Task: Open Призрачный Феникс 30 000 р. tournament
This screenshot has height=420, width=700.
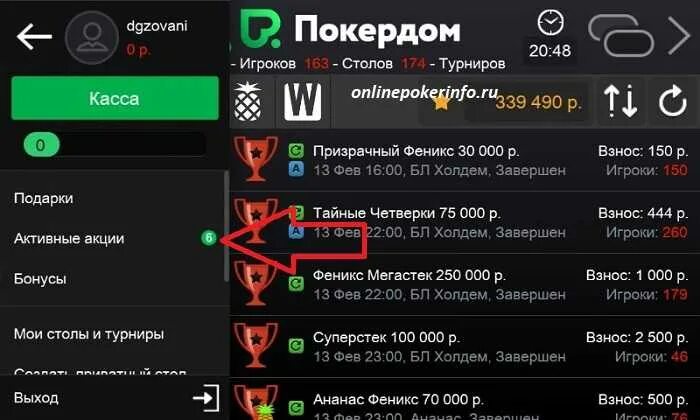Action: pyautogui.click(x=460, y=161)
